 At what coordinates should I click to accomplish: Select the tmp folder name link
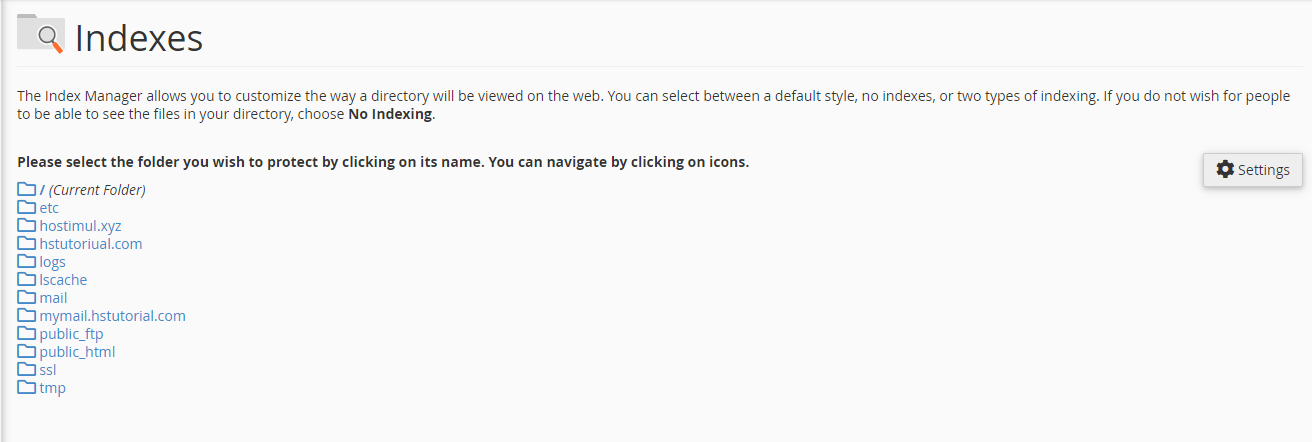[x=52, y=388]
